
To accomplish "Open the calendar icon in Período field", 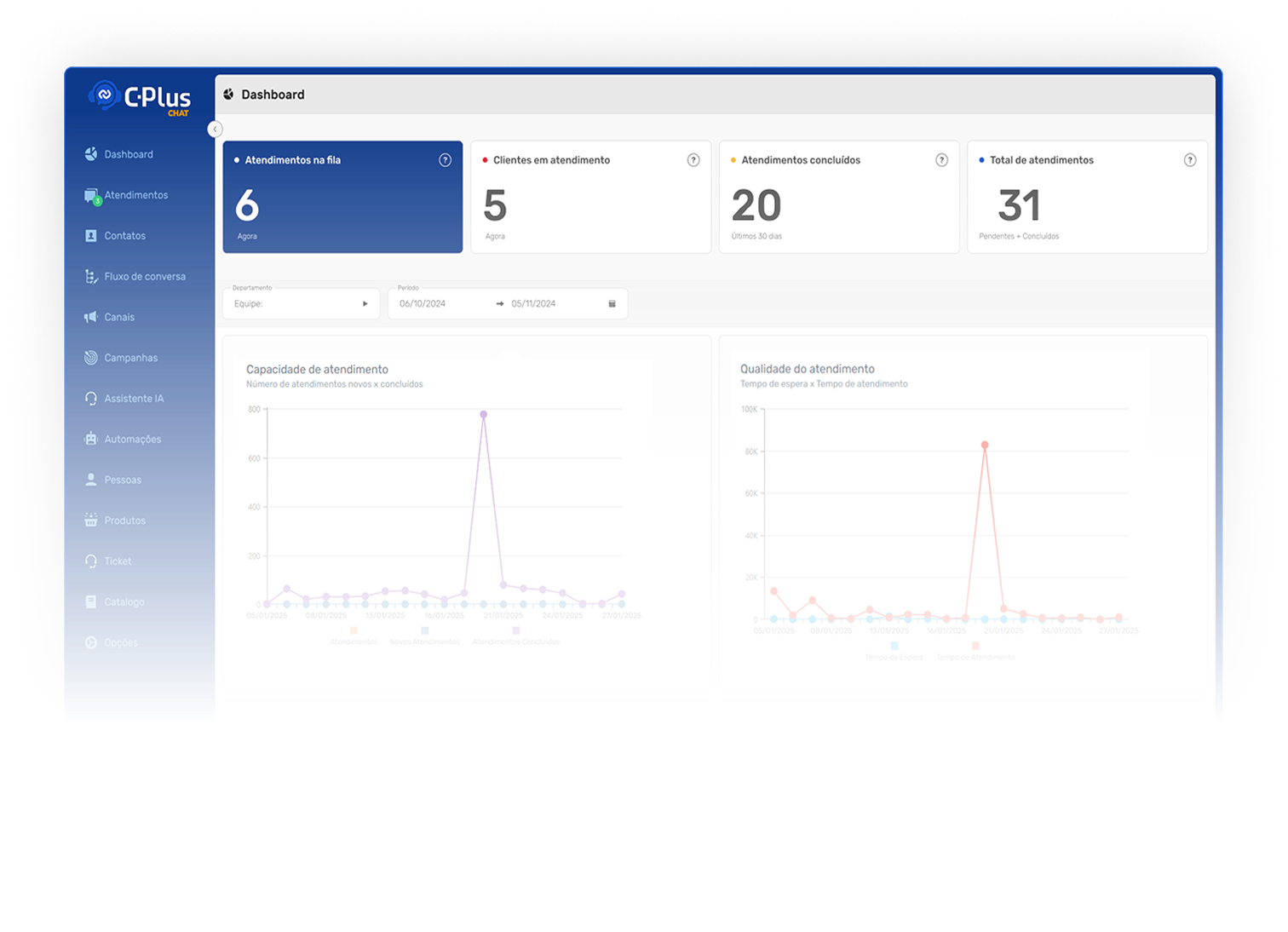I will pos(612,304).
